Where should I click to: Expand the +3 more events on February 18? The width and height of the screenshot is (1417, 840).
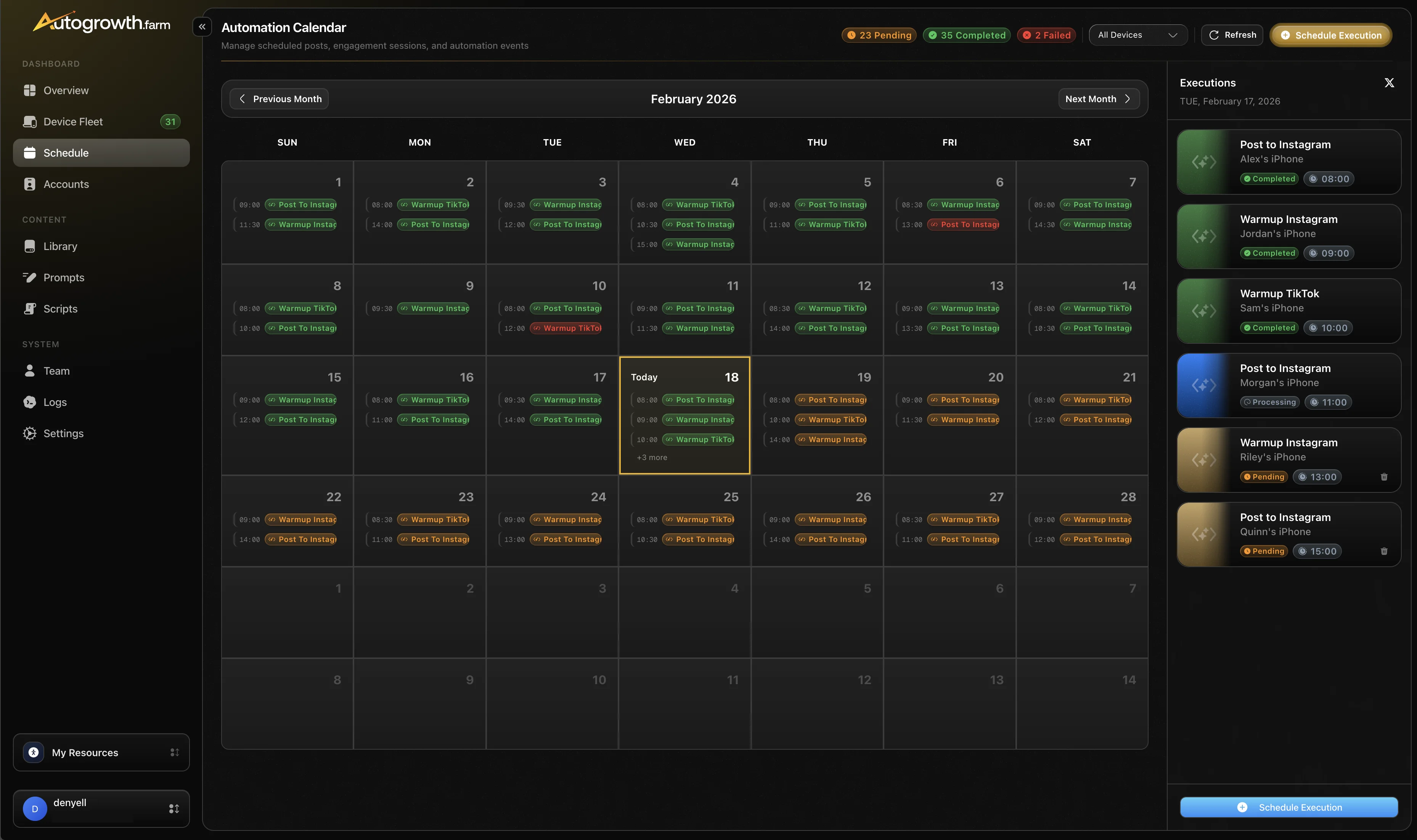pos(652,457)
